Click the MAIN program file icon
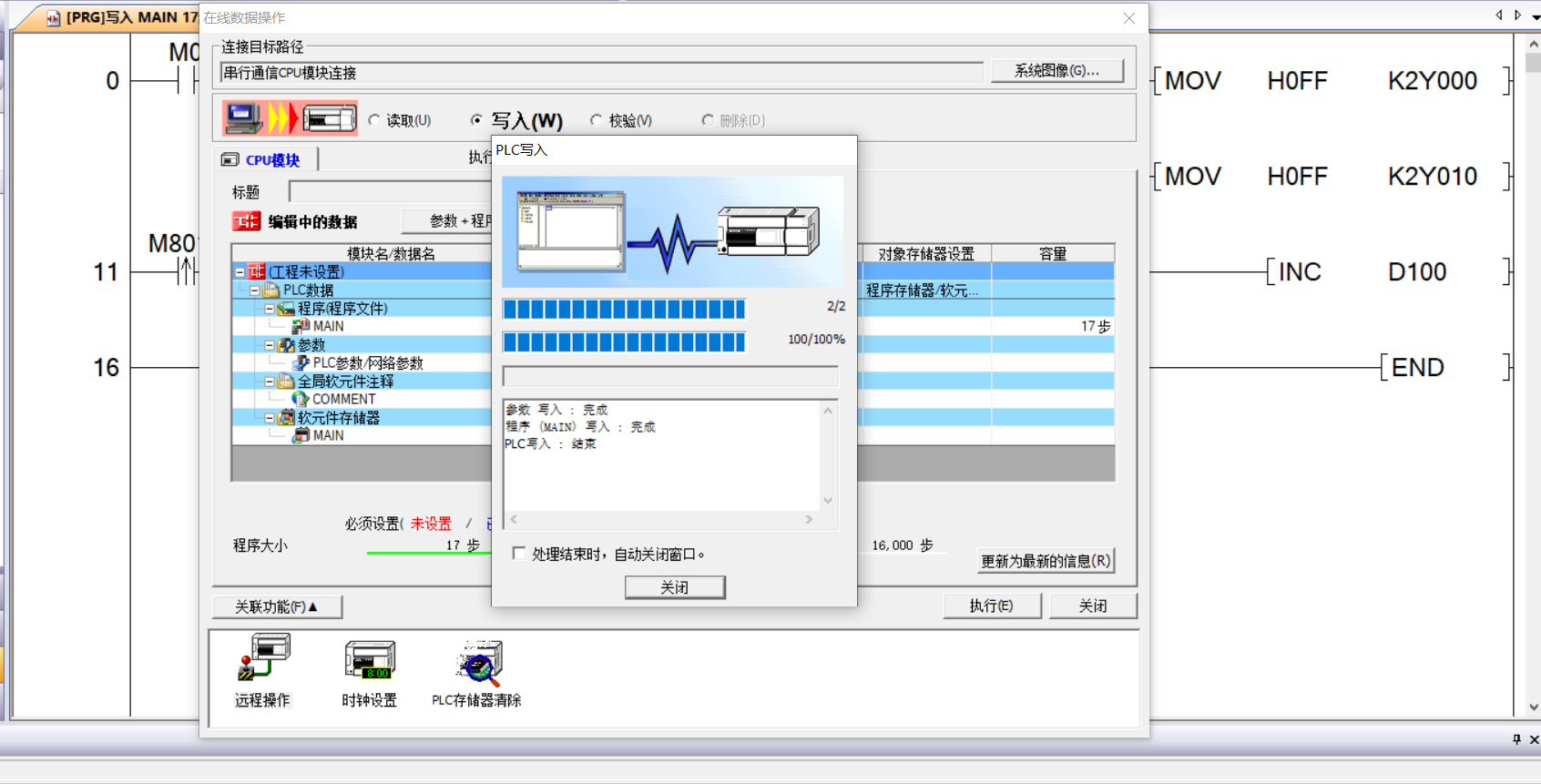The height and width of the screenshot is (784, 1541). (301, 326)
